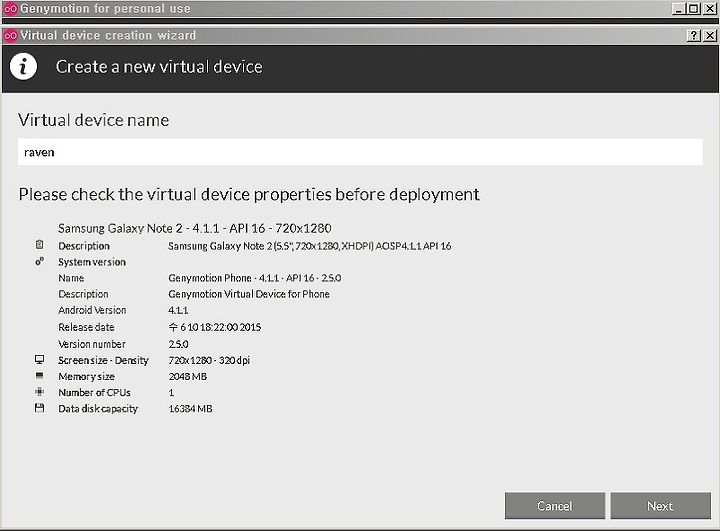Click the Version number label
Screen dimensions: 720x531
point(92,344)
